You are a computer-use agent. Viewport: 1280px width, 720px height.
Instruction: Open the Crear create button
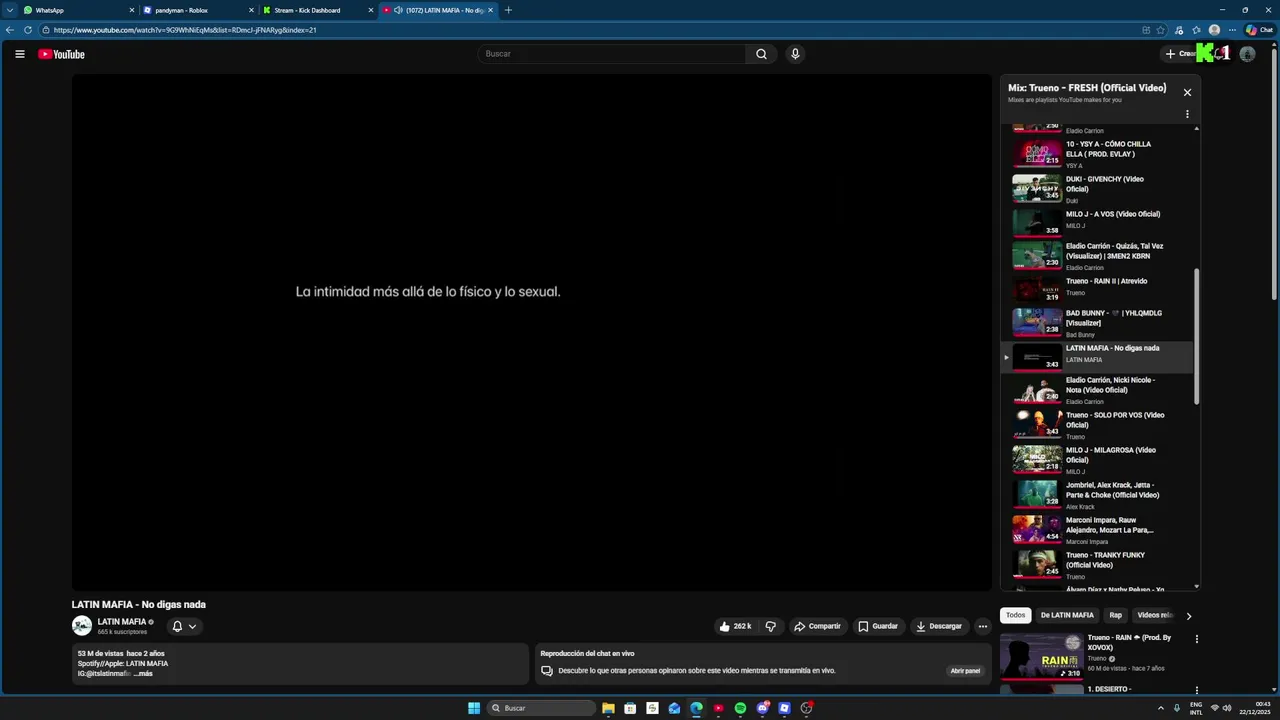click(x=1181, y=54)
